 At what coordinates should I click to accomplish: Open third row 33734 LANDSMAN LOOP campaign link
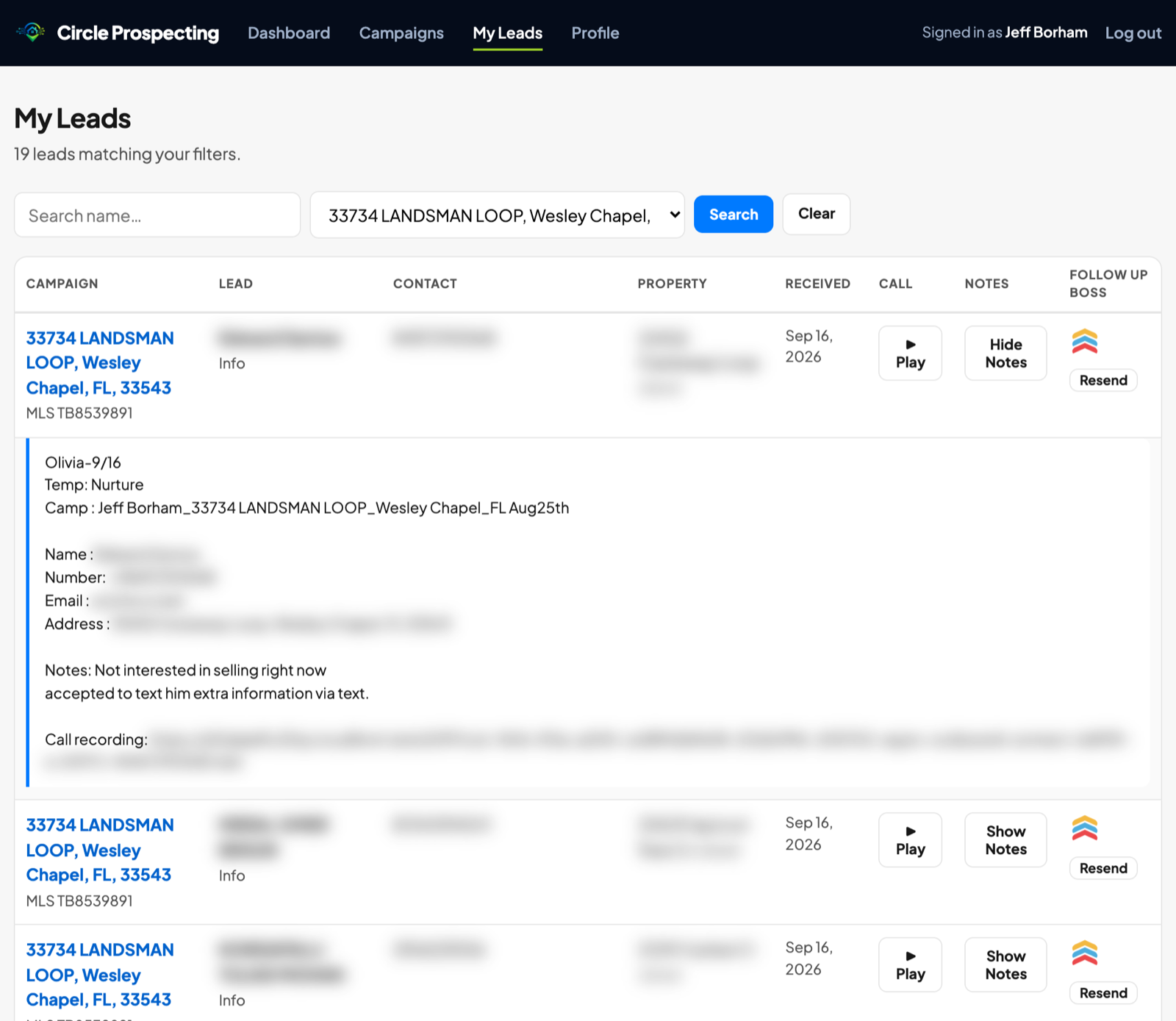100,975
